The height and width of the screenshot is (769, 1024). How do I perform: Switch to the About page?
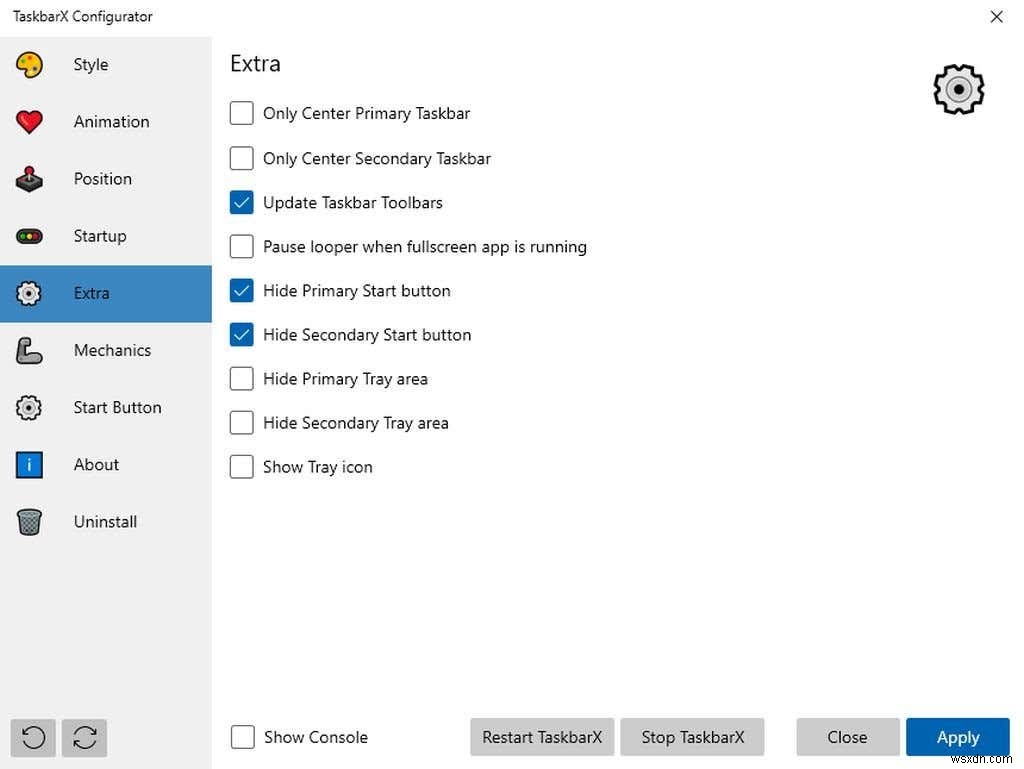tap(96, 464)
